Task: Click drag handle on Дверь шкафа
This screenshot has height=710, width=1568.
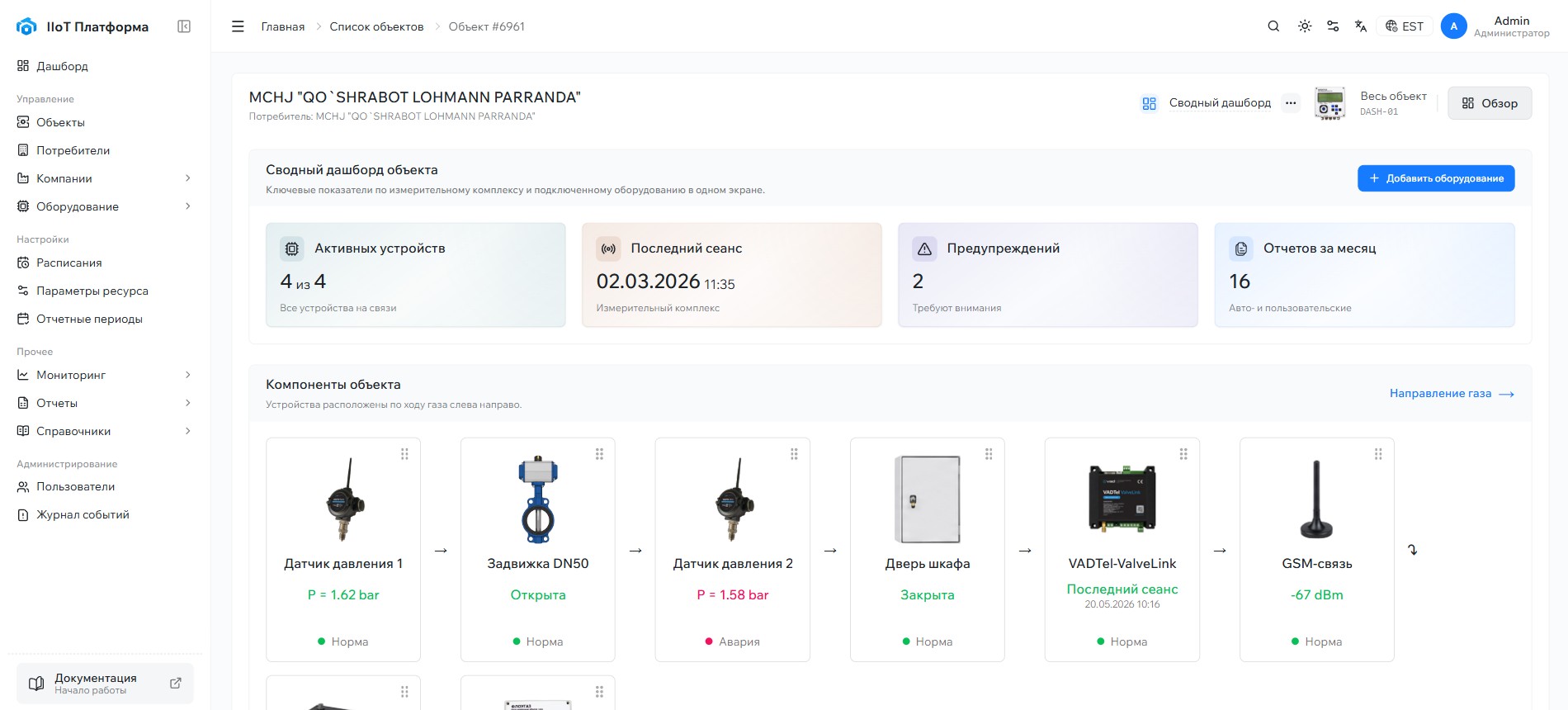Action: pos(989,454)
